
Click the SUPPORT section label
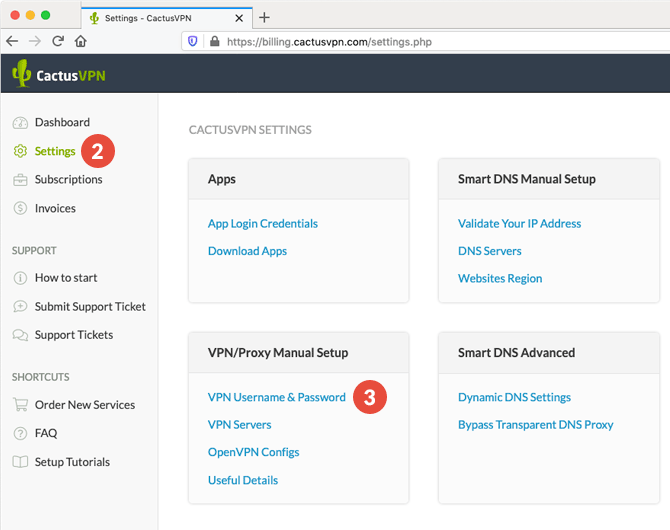click(x=34, y=250)
